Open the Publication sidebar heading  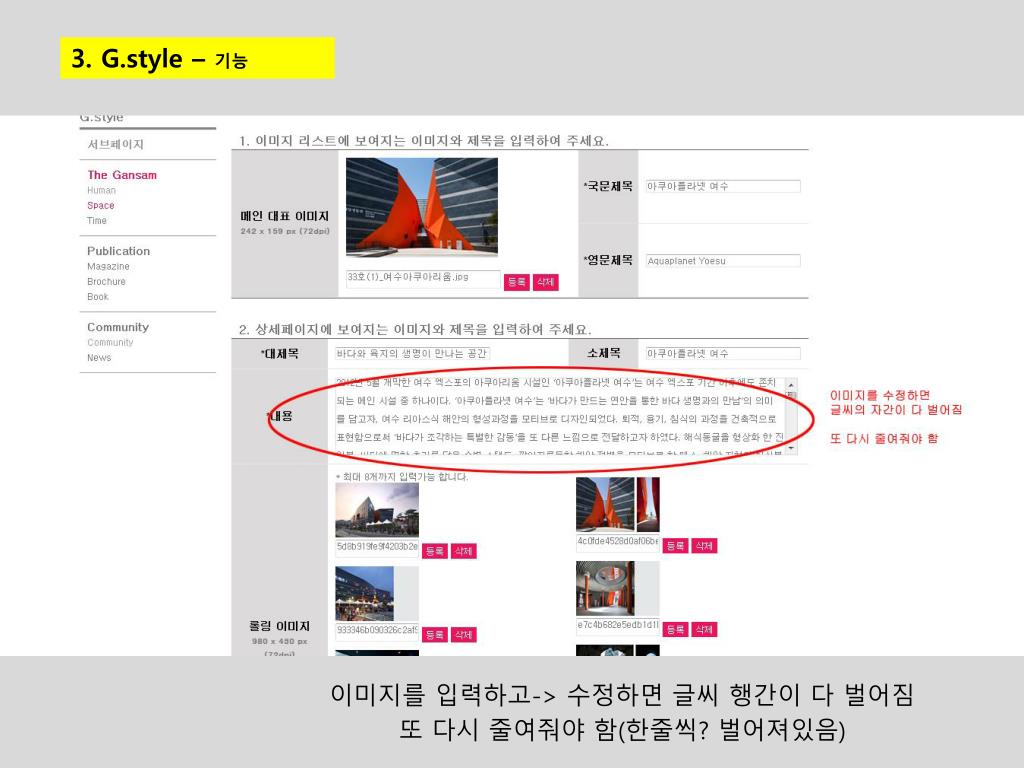[x=118, y=251]
